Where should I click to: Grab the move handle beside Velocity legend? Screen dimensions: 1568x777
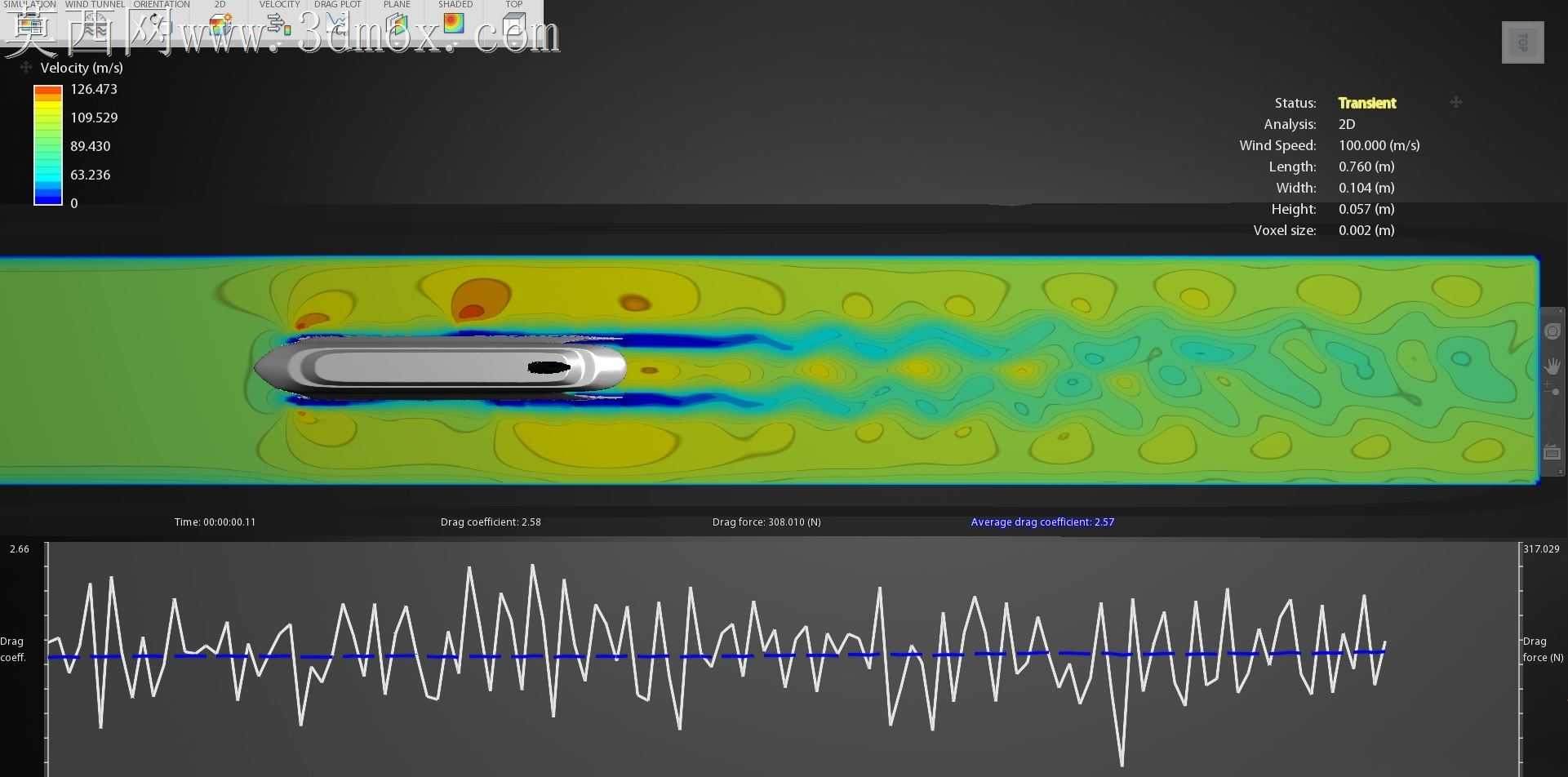point(26,68)
